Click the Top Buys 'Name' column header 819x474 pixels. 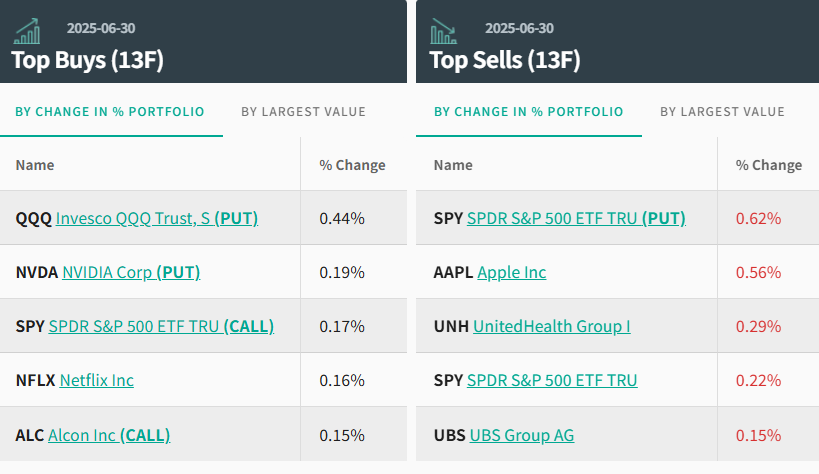tap(35, 165)
